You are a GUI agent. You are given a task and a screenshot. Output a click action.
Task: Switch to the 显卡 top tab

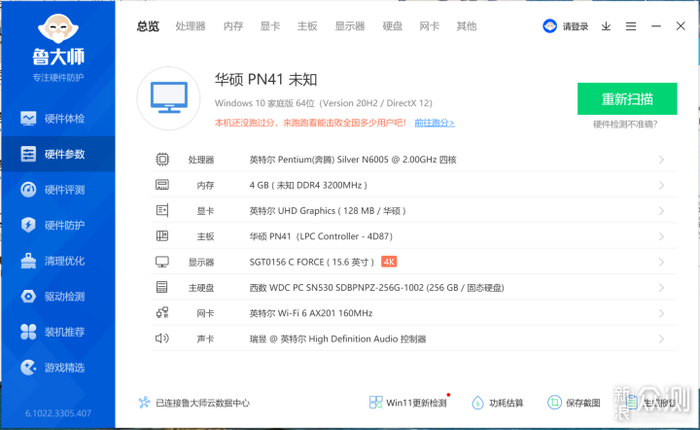click(270, 26)
